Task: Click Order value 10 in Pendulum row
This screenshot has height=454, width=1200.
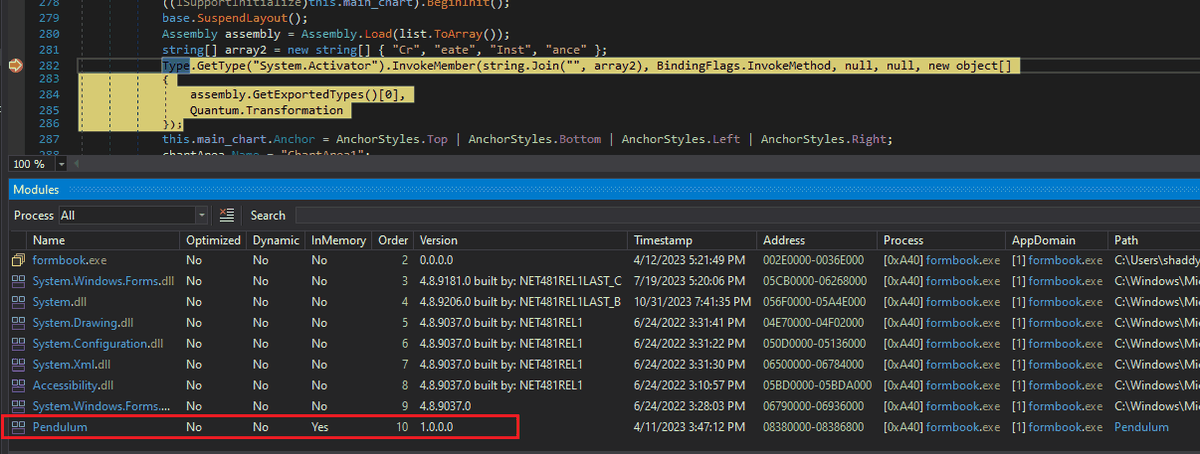Action: (401, 427)
